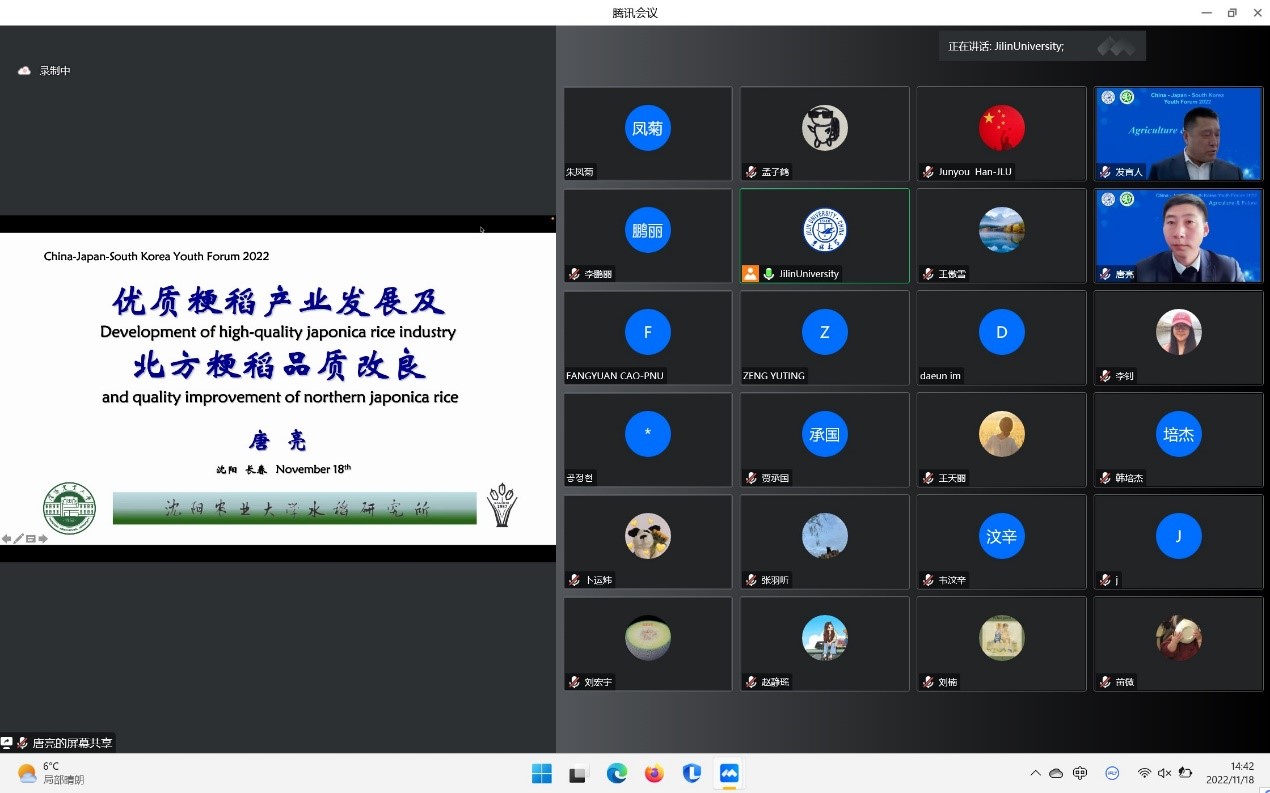Click the screen share icon at bottom left
Screen dimensions: 1270x793
coord(7,743)
